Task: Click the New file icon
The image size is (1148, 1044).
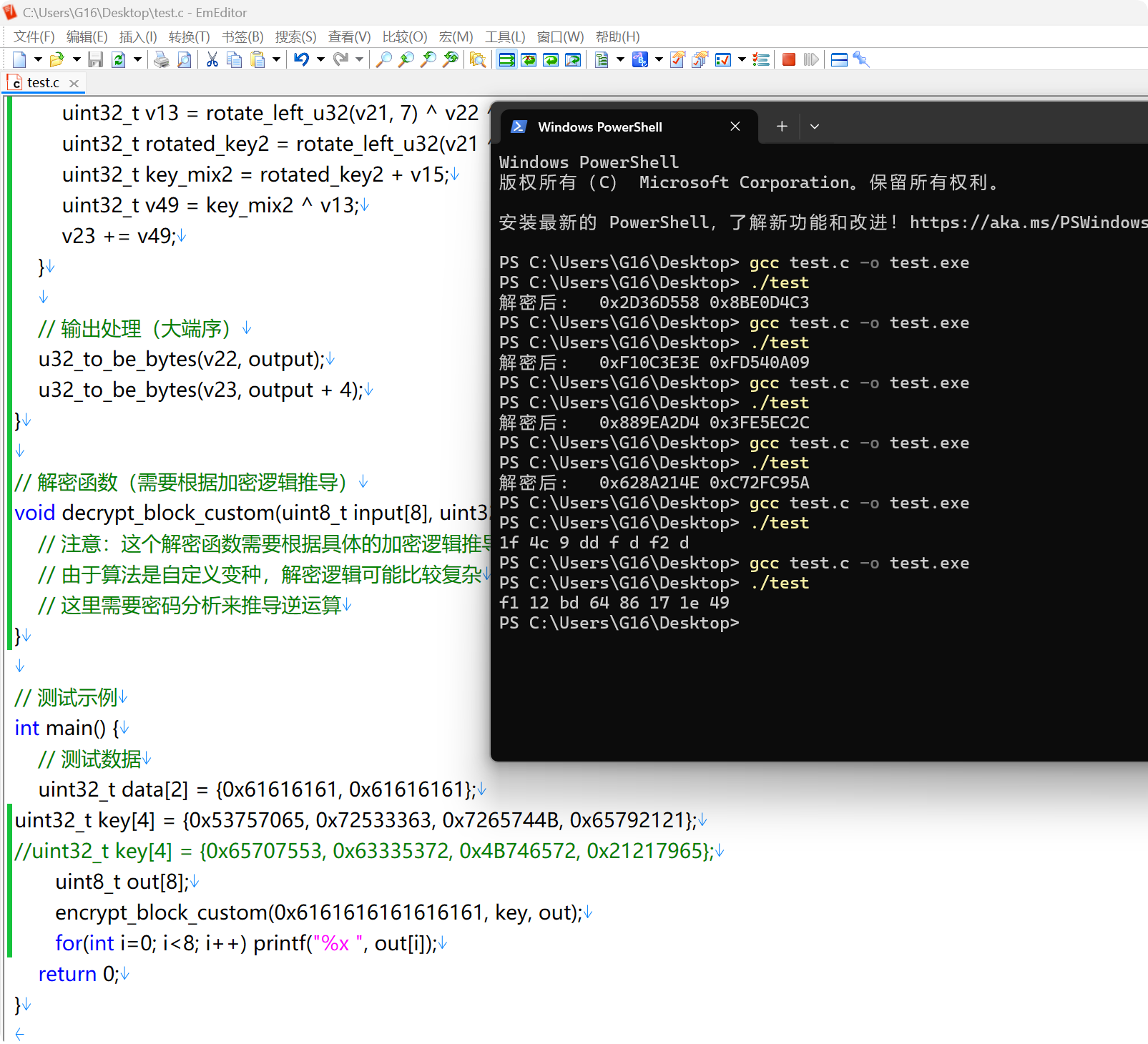Action: (19, 60)
